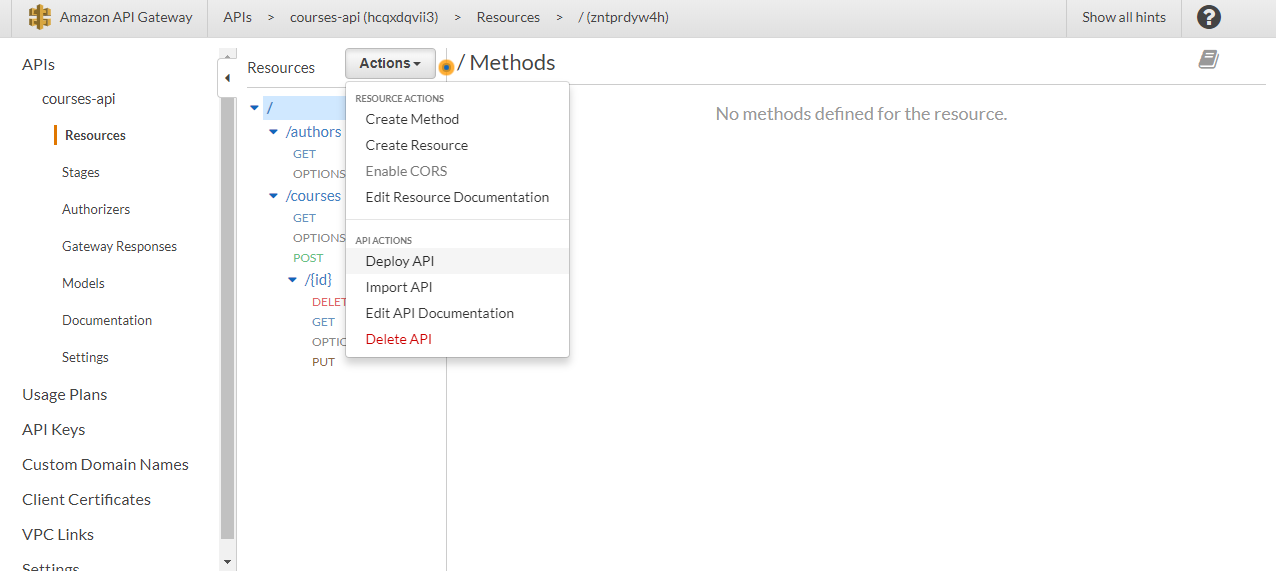Click the Resources breadcrumb link
The image size is (1276, 576).
coord(508,17)
